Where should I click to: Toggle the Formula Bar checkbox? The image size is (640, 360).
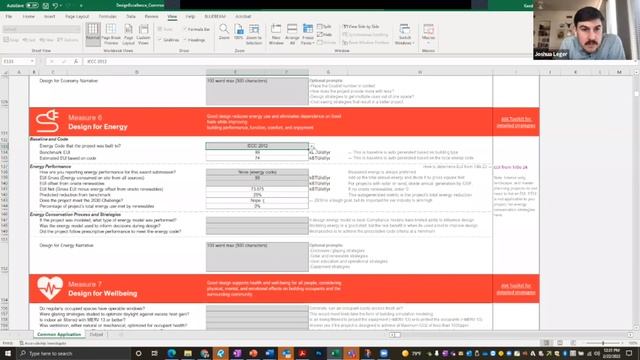tap(197, 29)
